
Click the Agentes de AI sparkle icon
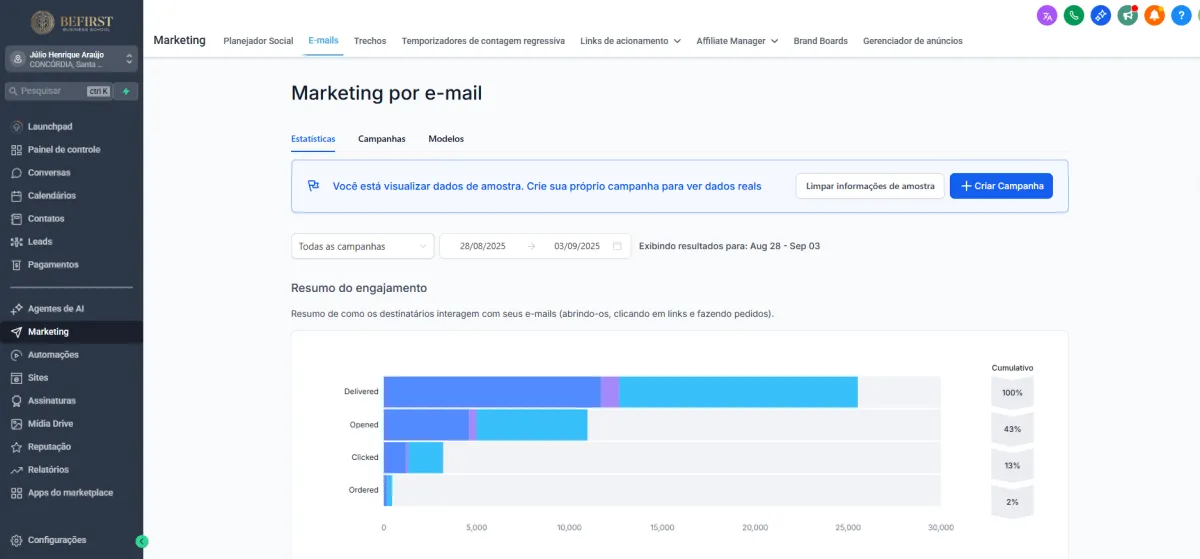click(16, 309)
